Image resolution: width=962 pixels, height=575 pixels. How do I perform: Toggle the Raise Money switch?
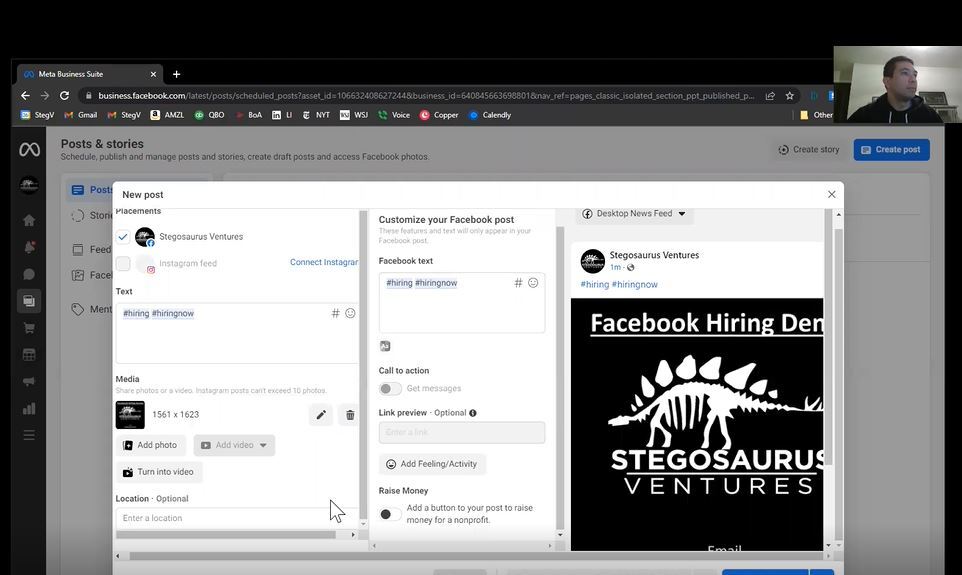(390, 514)
